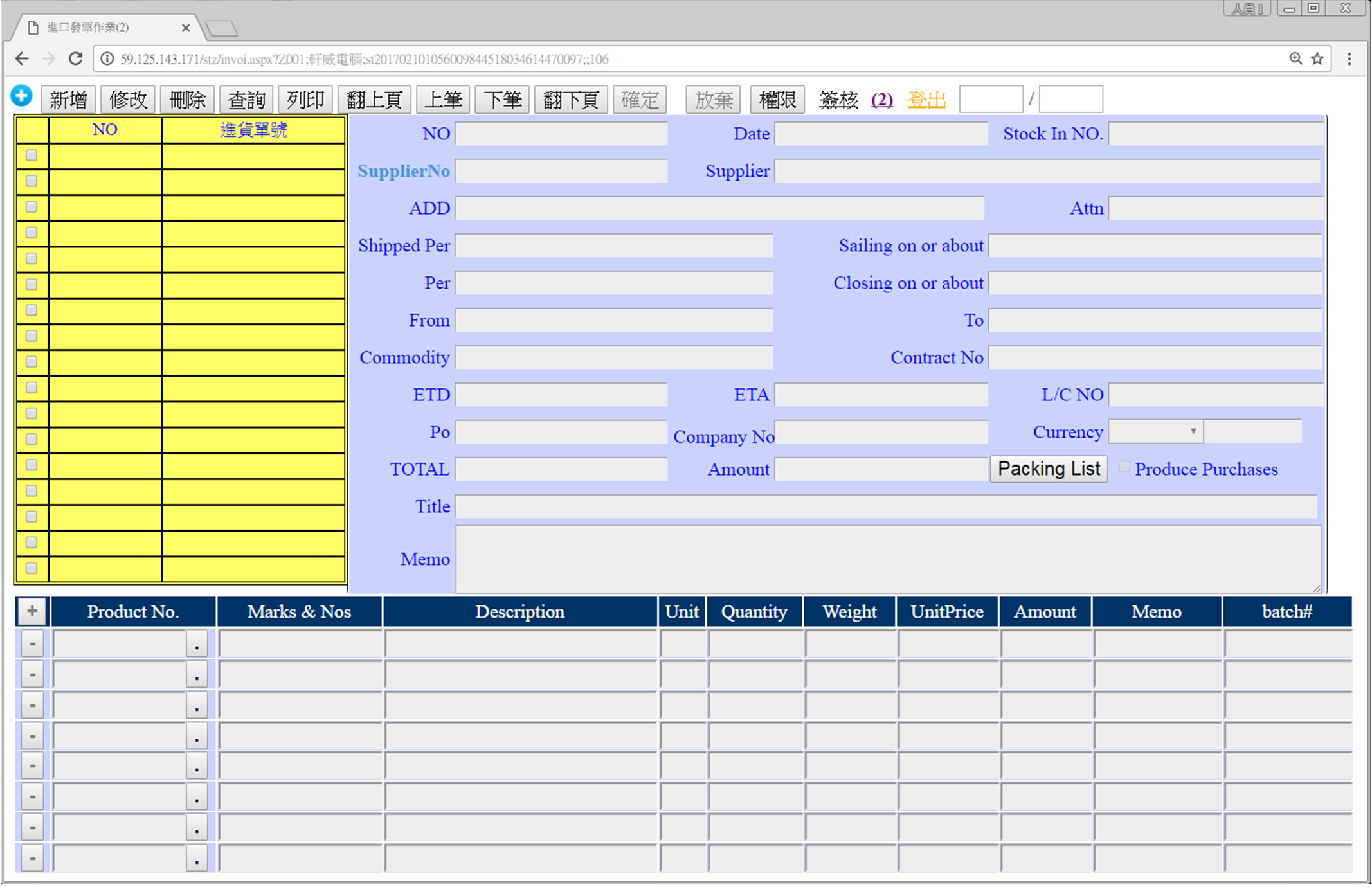Viewport: 1372px width, 887px height.
Task: Click the Shipped Per field
Action: [x=614, y=246]
